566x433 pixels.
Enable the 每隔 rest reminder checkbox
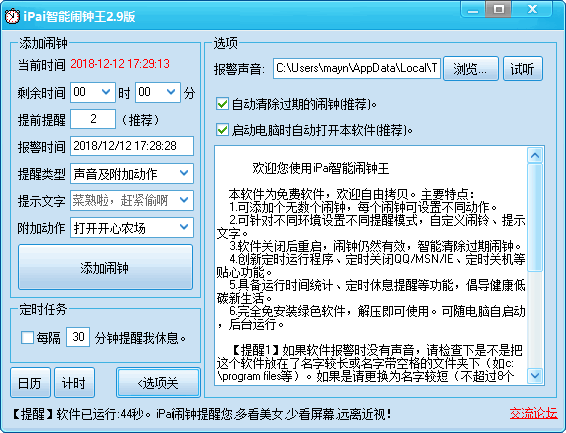[x=27, y=338]
